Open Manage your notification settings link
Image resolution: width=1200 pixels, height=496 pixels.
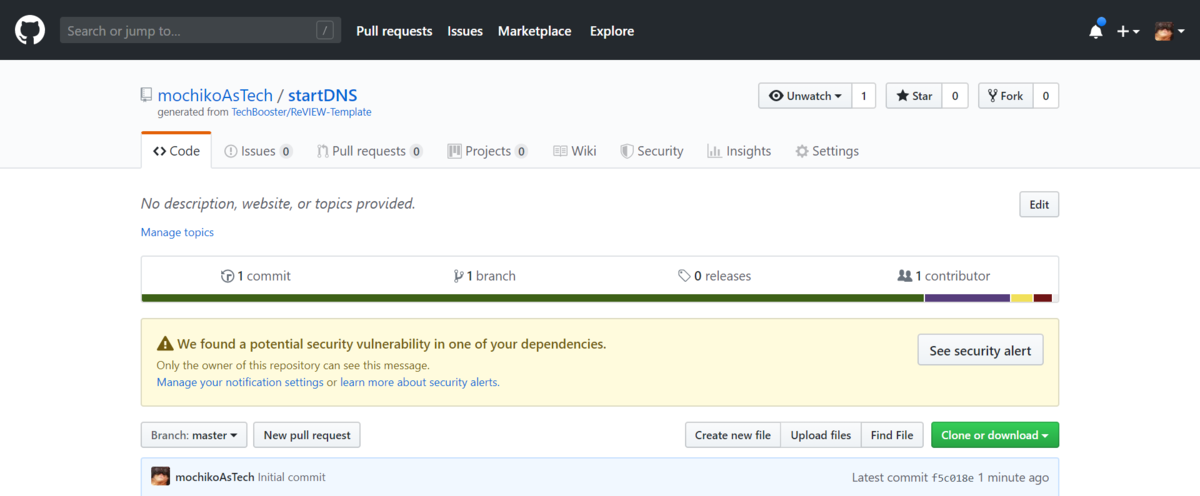tap(240, 382)
